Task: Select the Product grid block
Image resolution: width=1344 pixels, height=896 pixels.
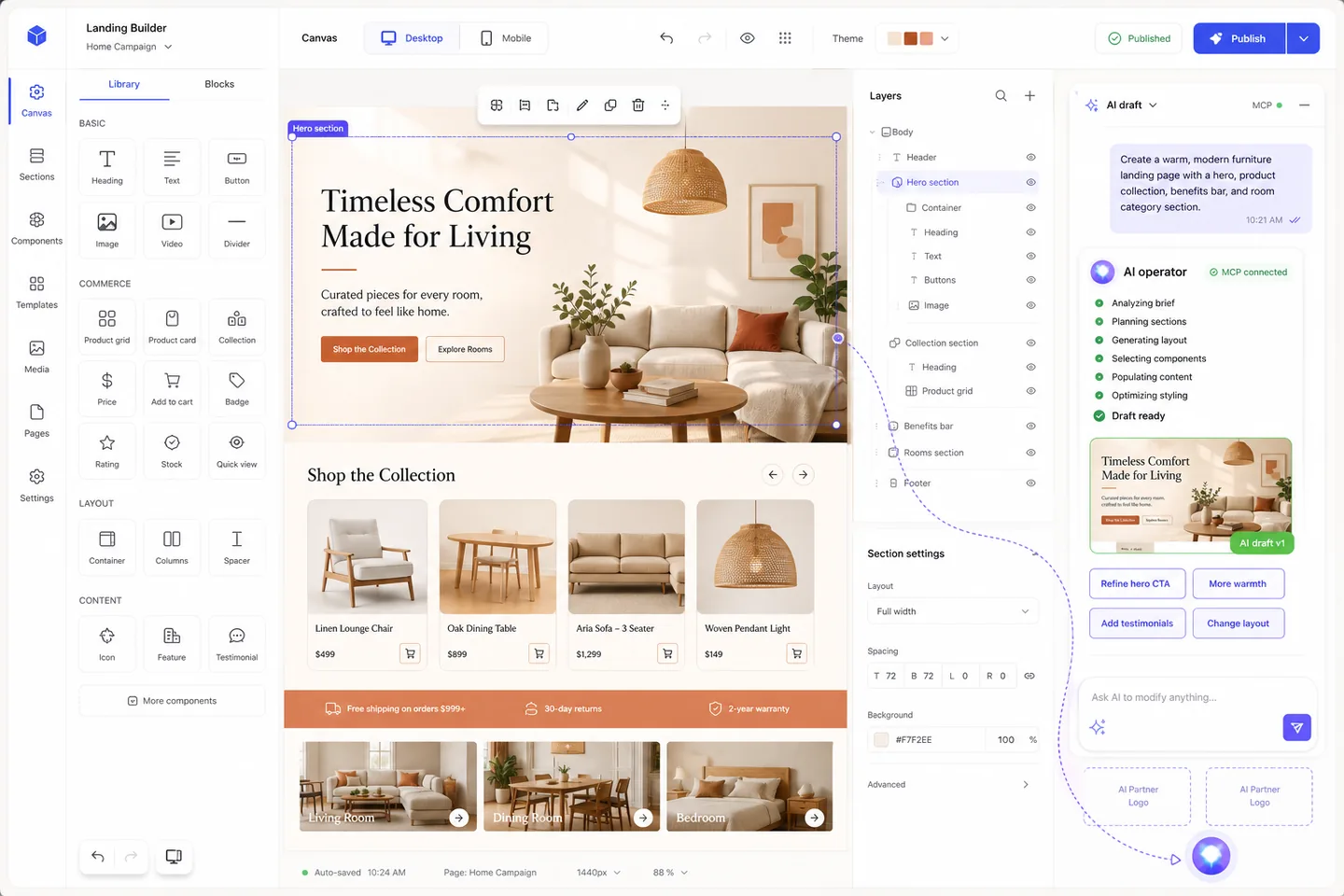Action: 107,327
